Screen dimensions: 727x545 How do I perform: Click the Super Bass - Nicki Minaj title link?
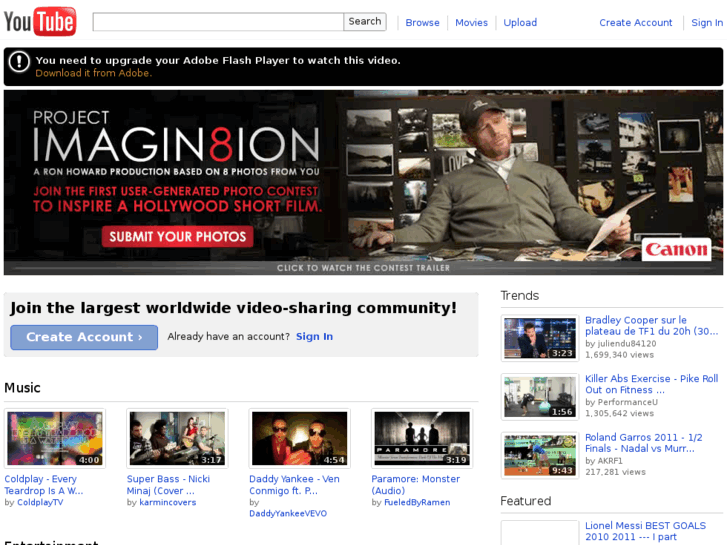[x=168, y=485]
